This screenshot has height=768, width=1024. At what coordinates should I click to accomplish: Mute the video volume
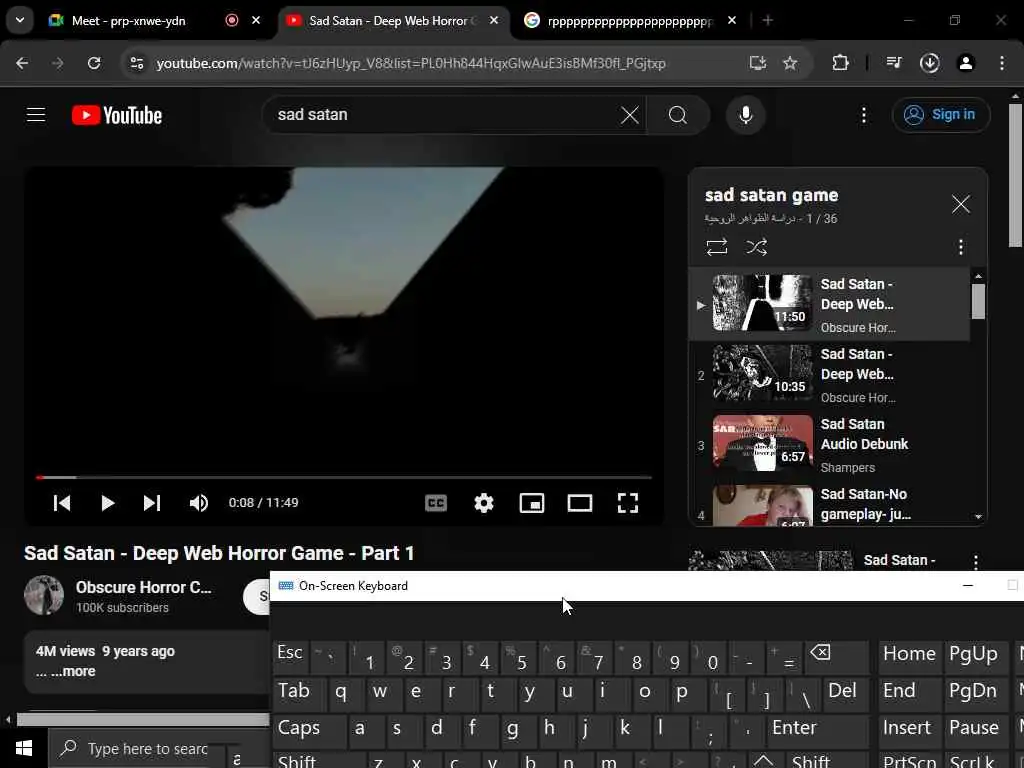(x=199, y=503)
